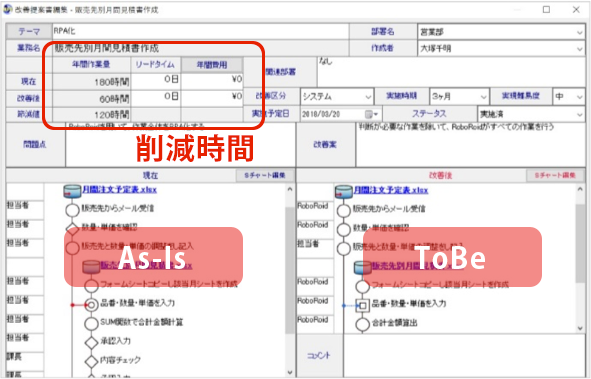Click into the コメント text area
The height and width of the screenshot is (379, 591).
(x=464, y=355)
